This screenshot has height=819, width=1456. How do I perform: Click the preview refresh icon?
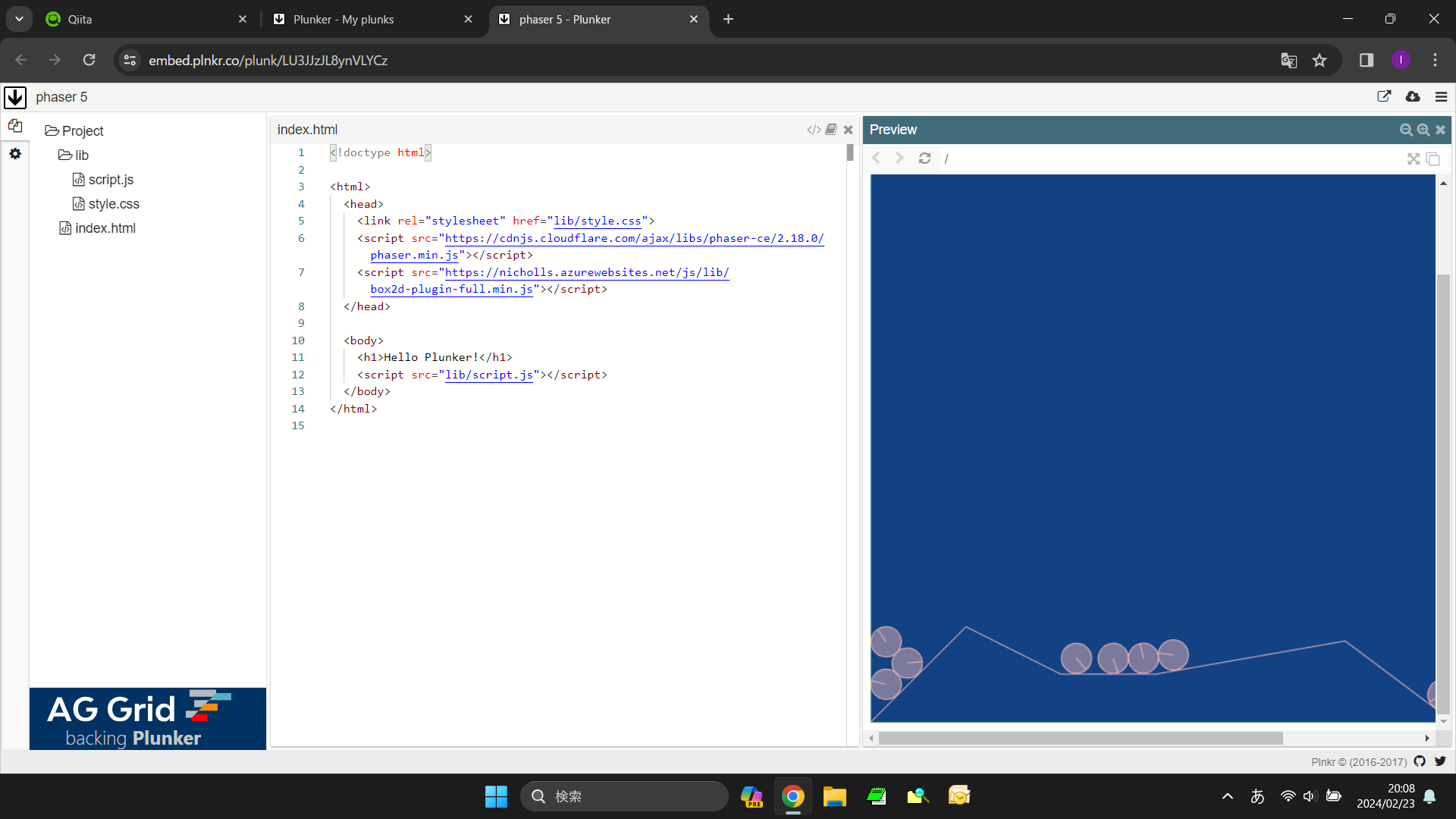(x=924, y=158)
